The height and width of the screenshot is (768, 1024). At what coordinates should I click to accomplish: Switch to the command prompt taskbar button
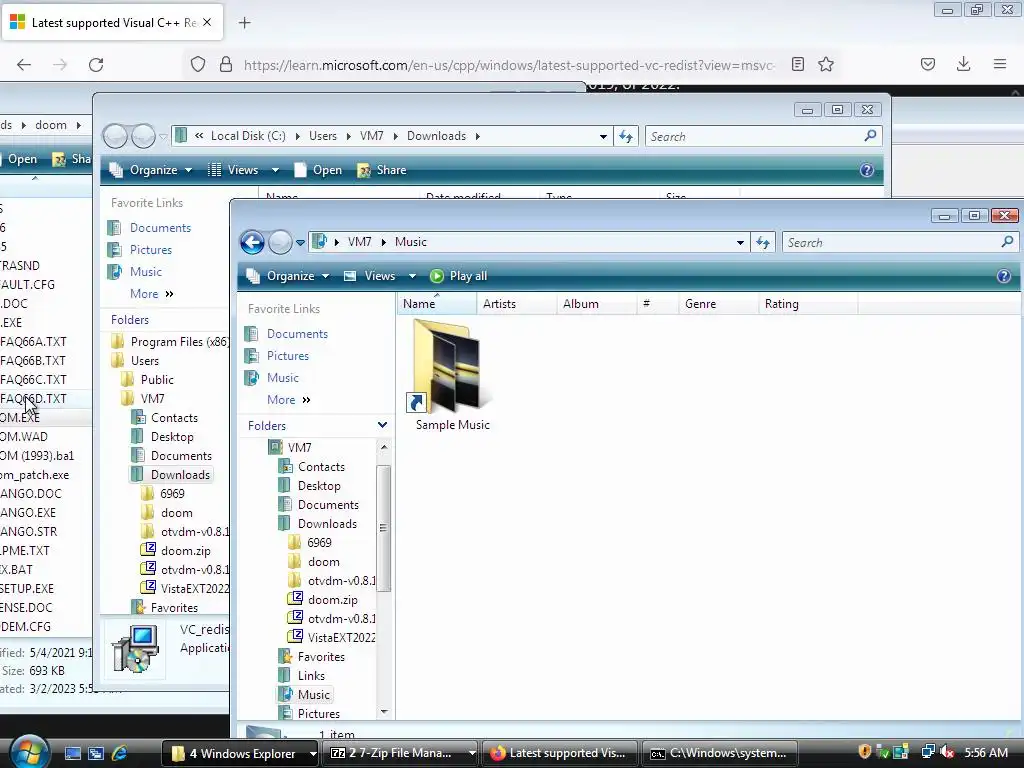720,753
